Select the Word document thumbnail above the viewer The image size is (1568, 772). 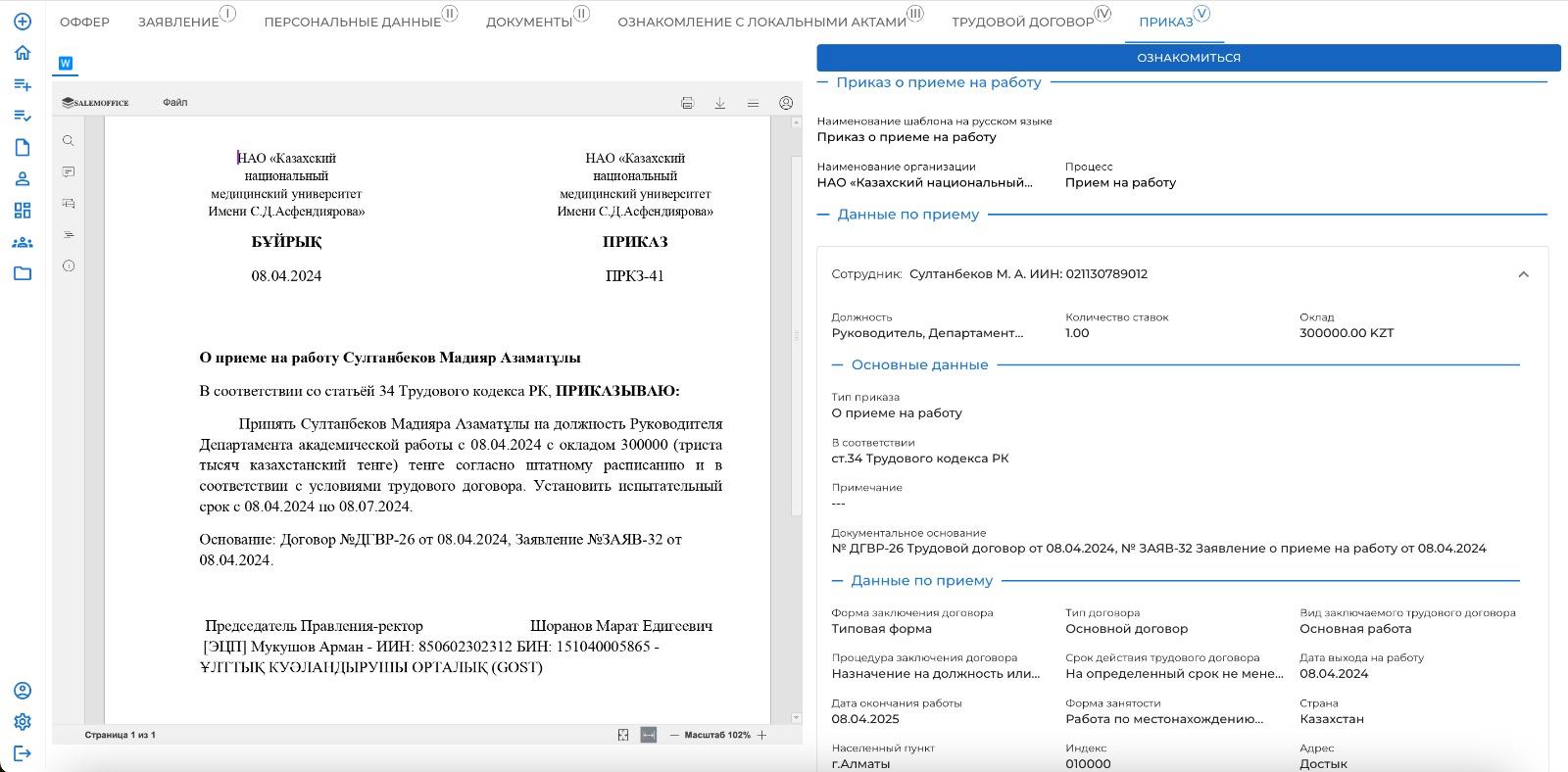(65, 63)
